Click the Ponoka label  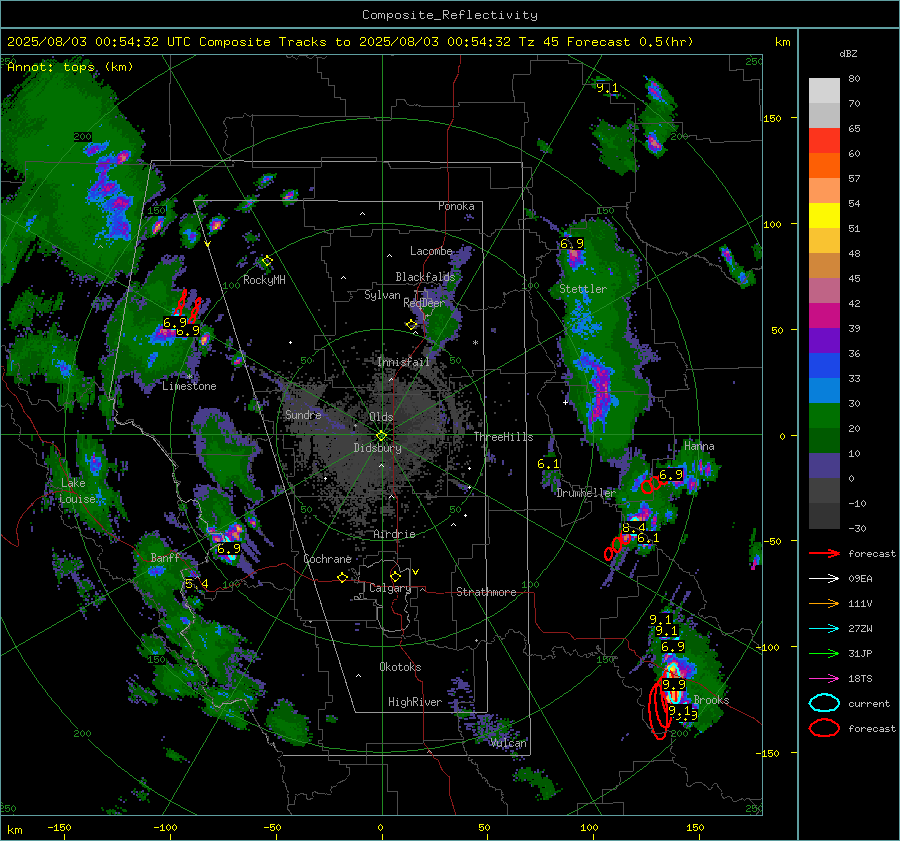pyautogui.click(x=456, y=206)
